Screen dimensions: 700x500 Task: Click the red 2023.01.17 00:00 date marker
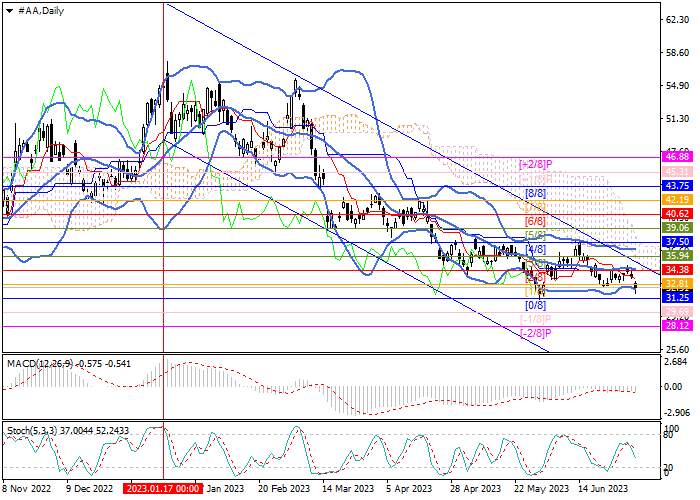coord(163,488)
